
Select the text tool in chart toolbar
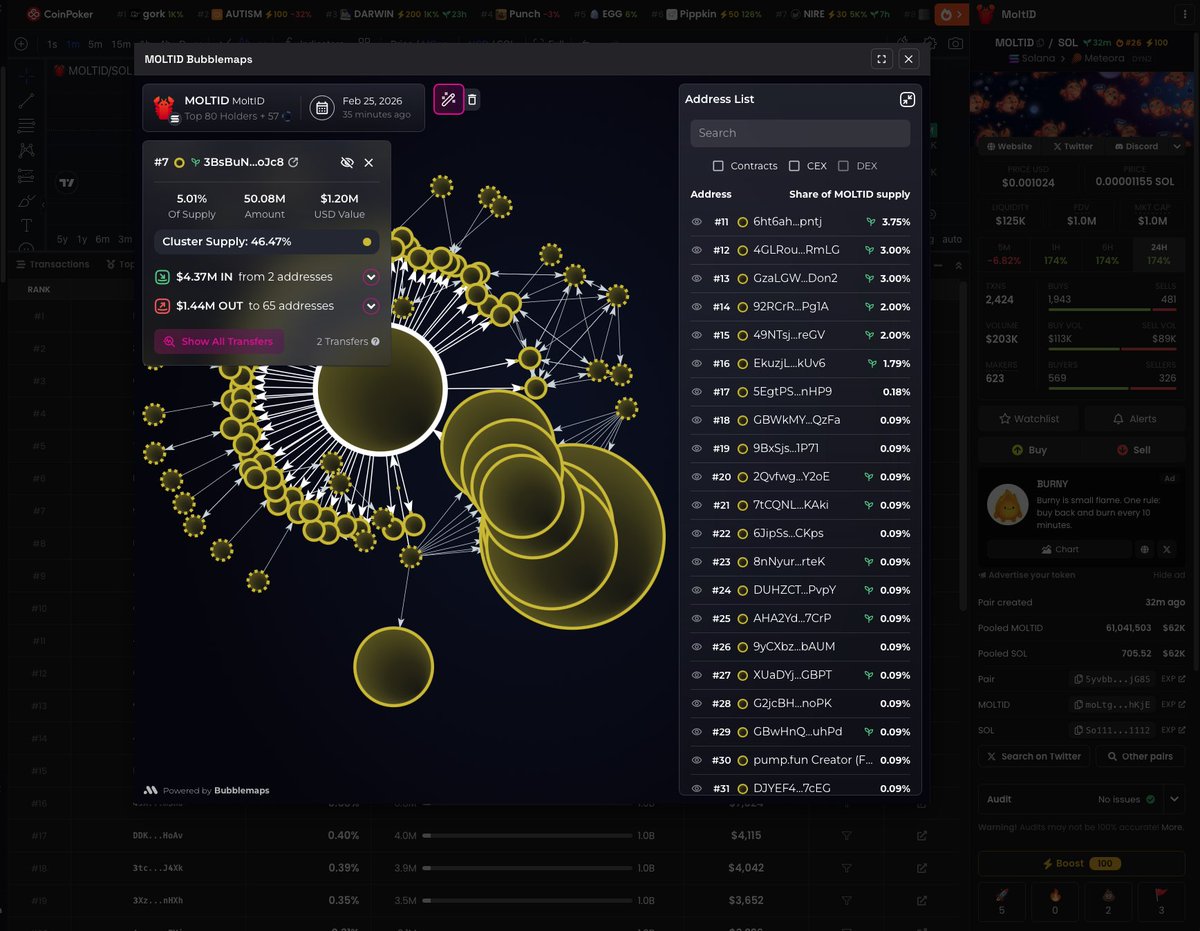pyautogui.click(x=26, y=225)
